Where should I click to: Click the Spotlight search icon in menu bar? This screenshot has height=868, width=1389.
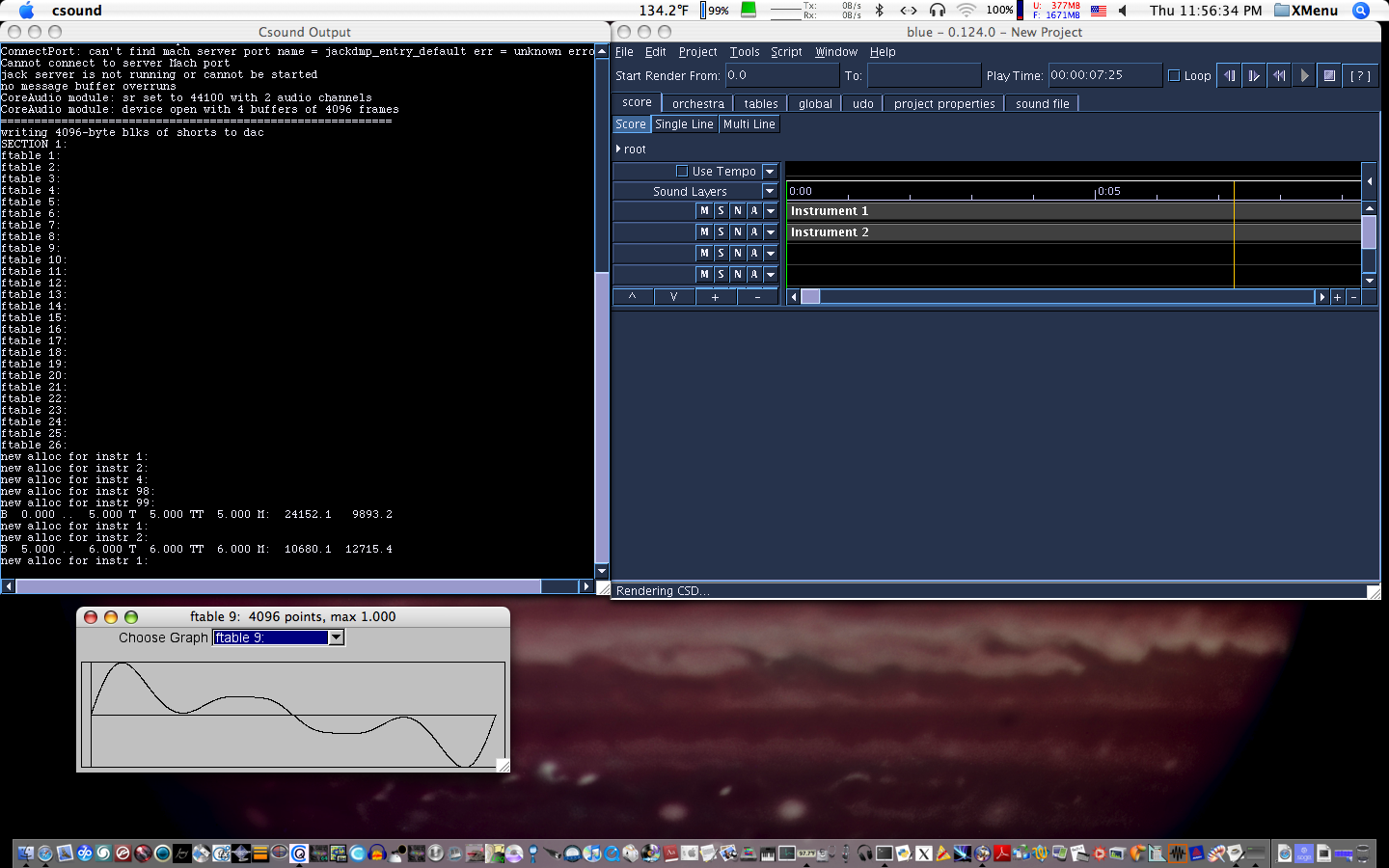click(x=1361, y=11)
